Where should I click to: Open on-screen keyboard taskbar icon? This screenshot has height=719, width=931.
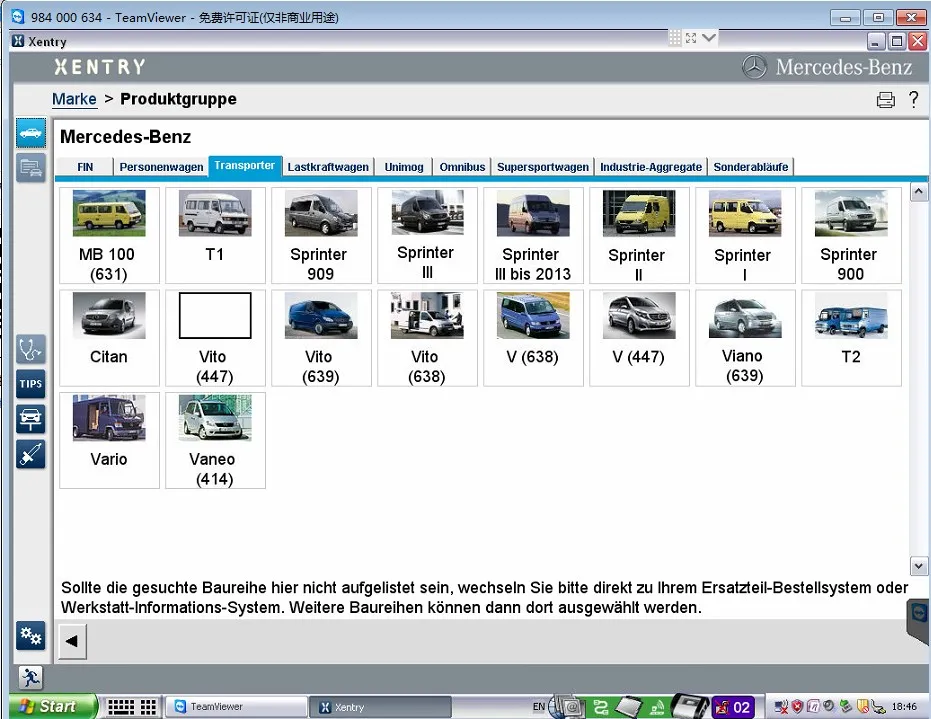(121, 707)
